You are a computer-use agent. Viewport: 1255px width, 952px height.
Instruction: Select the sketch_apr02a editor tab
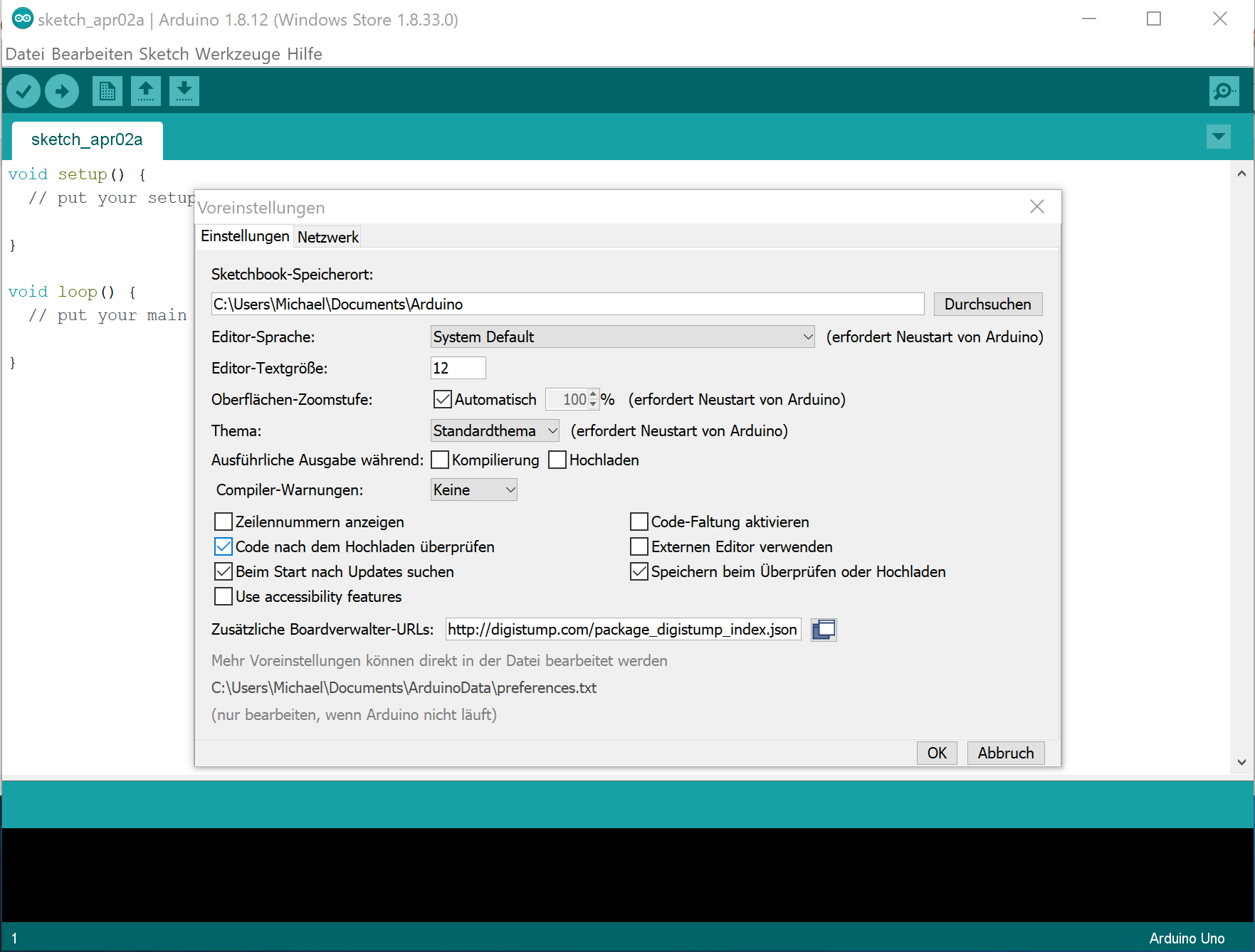pos(87,139)
